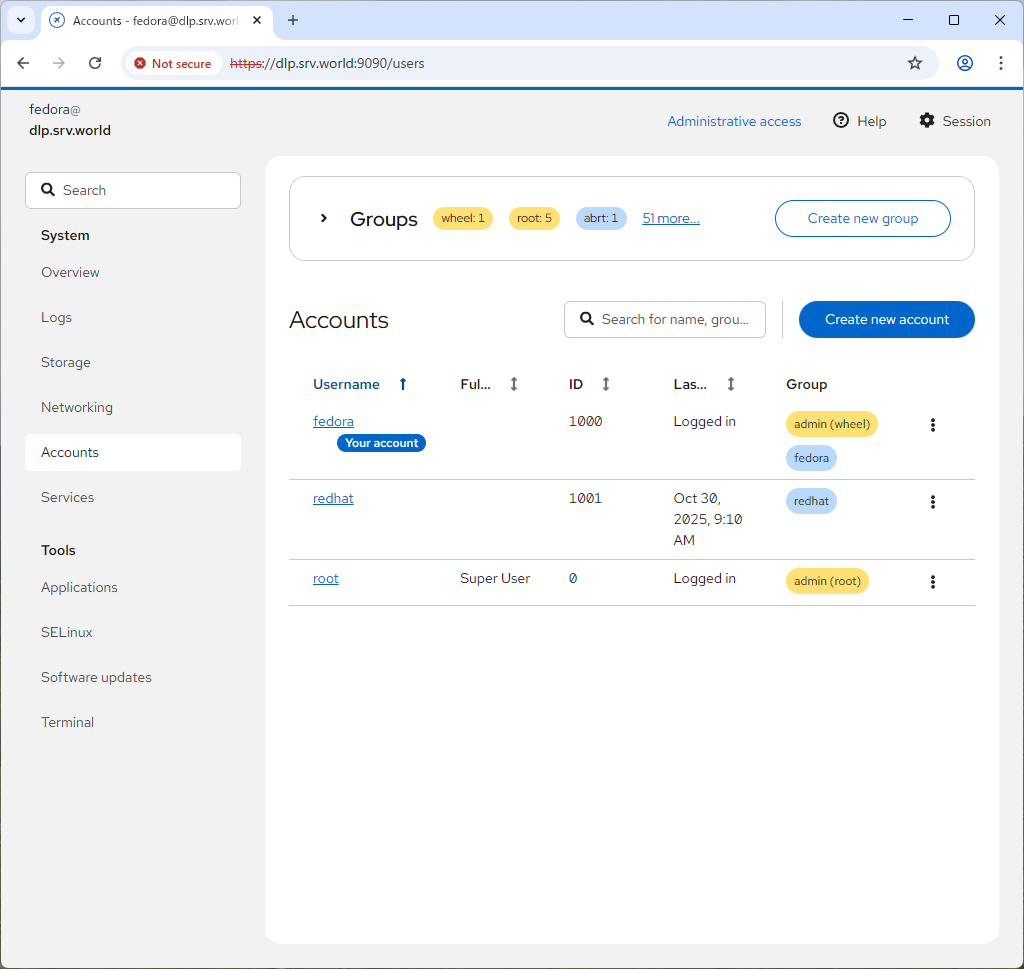Click the Create new group button
Viewport: 1024px width, 969px height.
(862, 218)
